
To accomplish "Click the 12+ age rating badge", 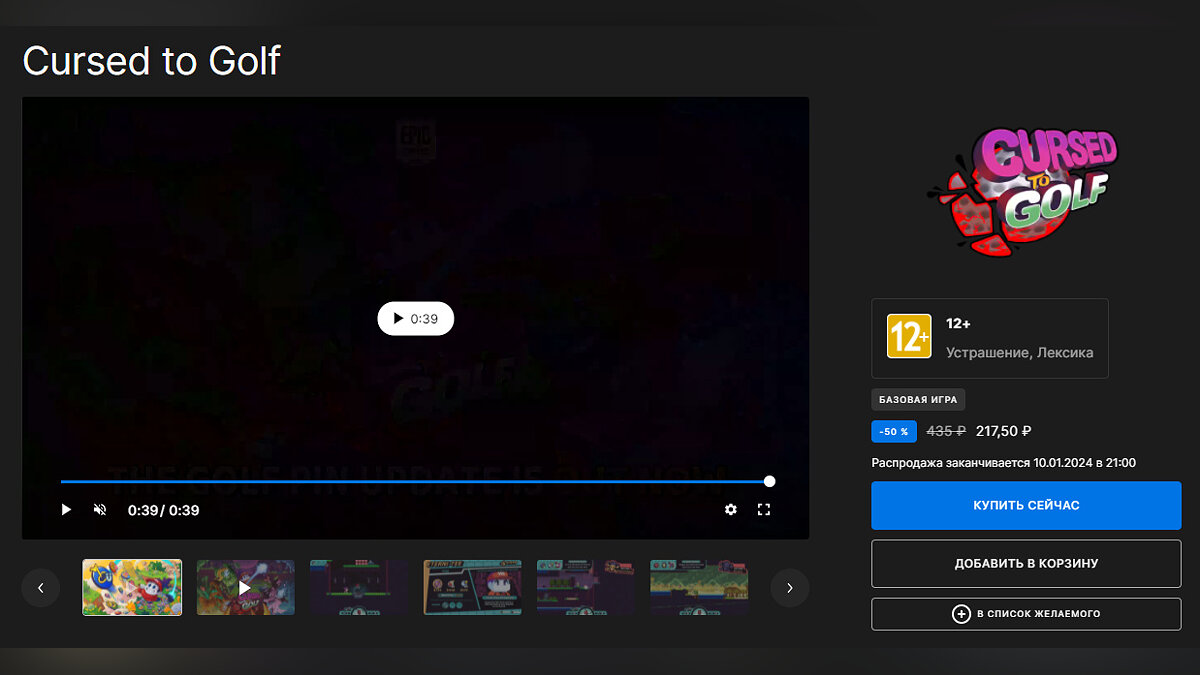I will pos(909,337).
